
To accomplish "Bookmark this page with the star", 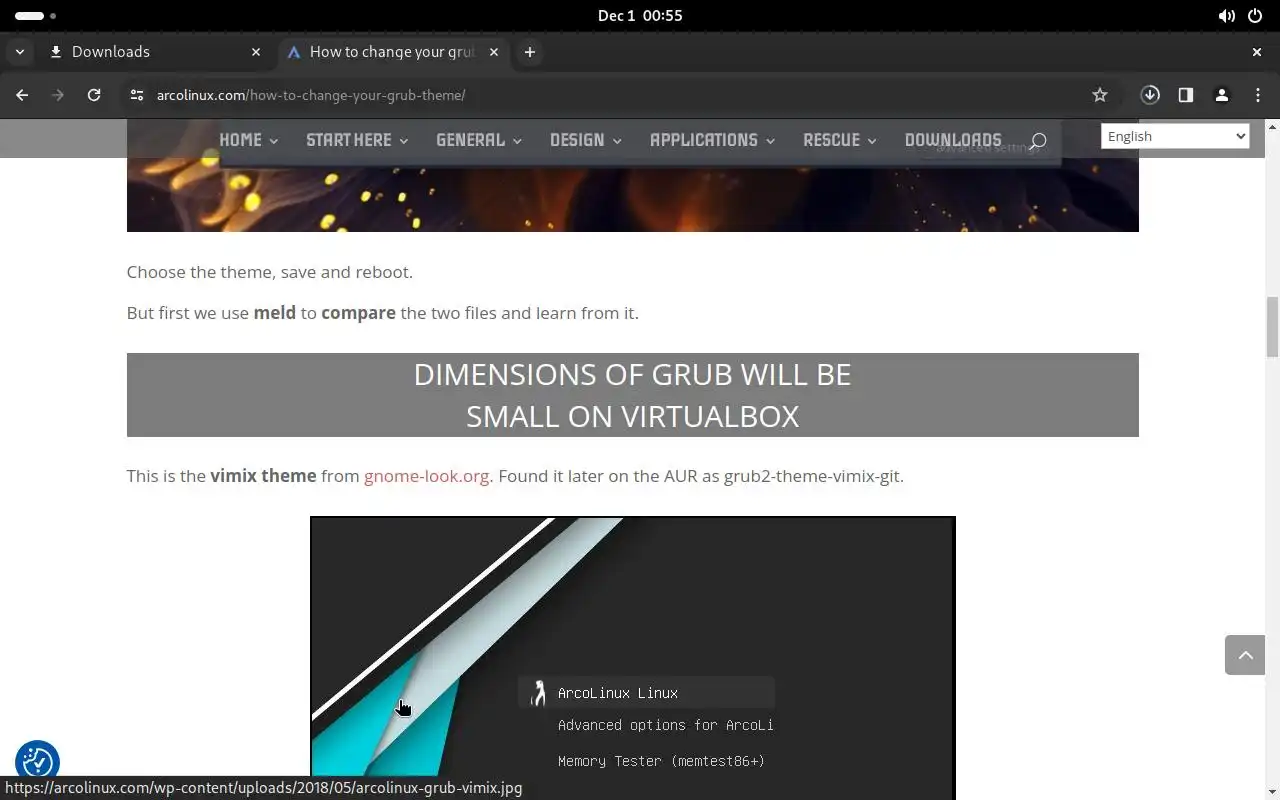I will (x=1100, y=95).
